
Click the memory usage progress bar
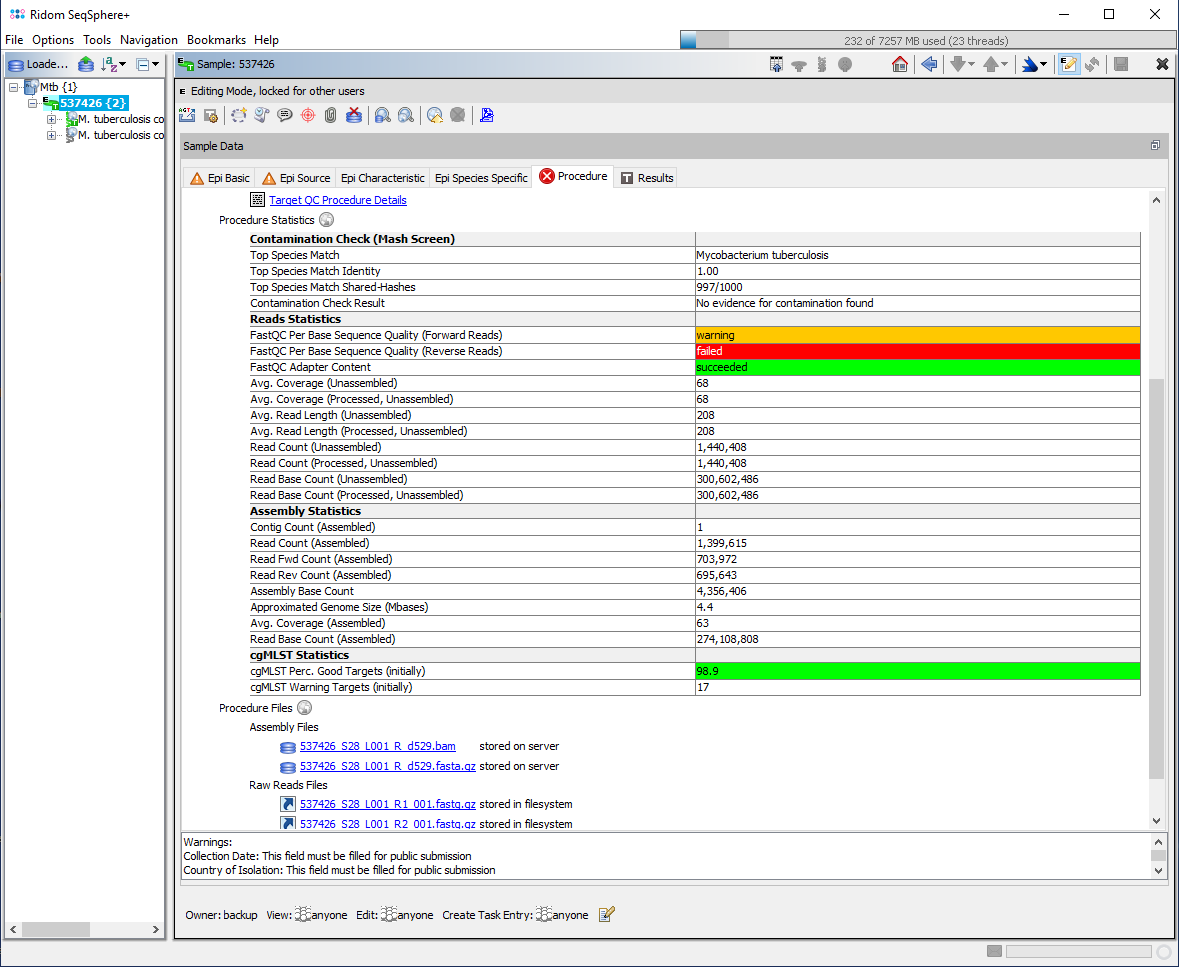[x=926, y=41]
